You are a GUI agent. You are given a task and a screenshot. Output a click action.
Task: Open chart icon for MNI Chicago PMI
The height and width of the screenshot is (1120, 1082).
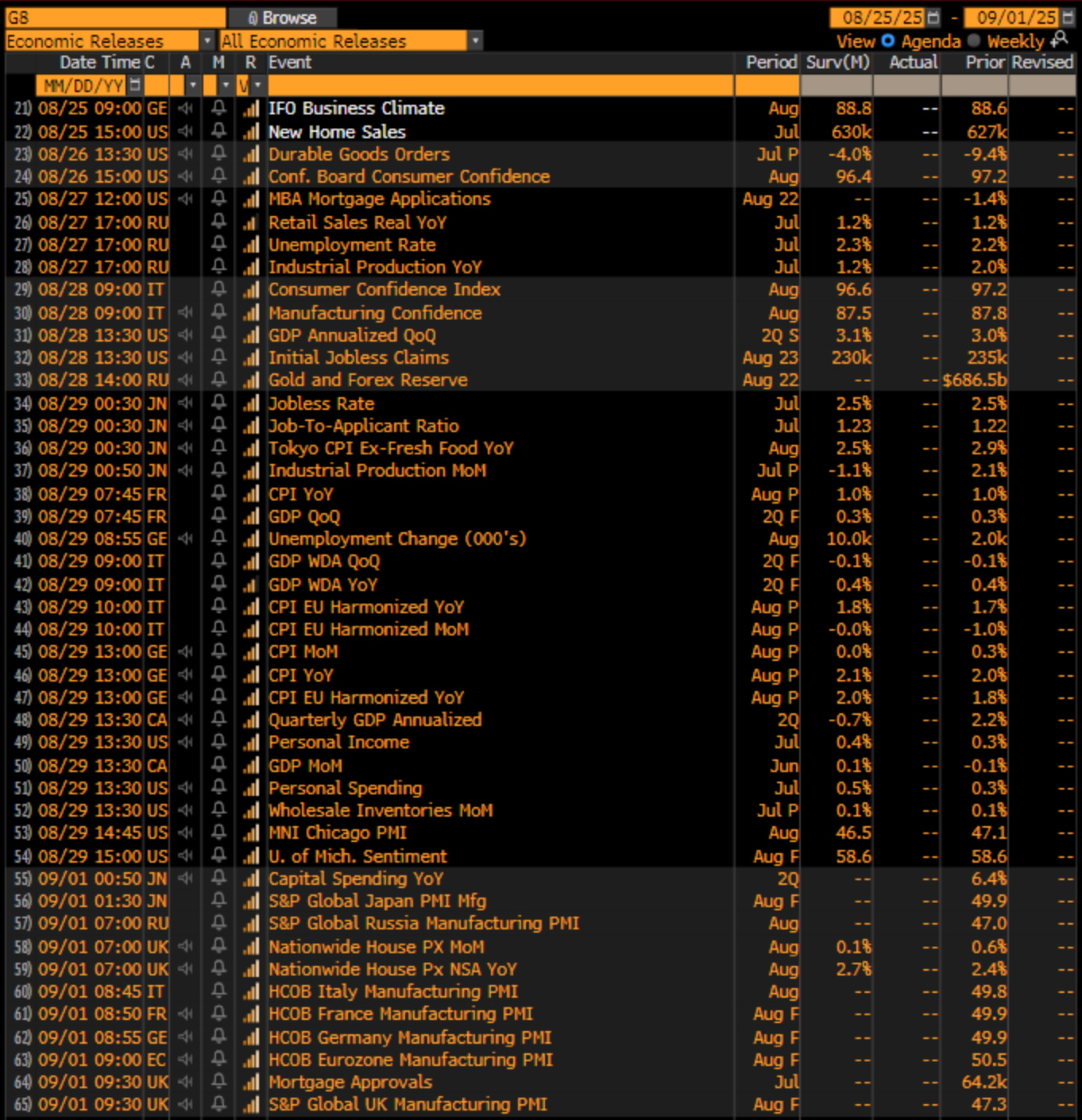point(251,832)
